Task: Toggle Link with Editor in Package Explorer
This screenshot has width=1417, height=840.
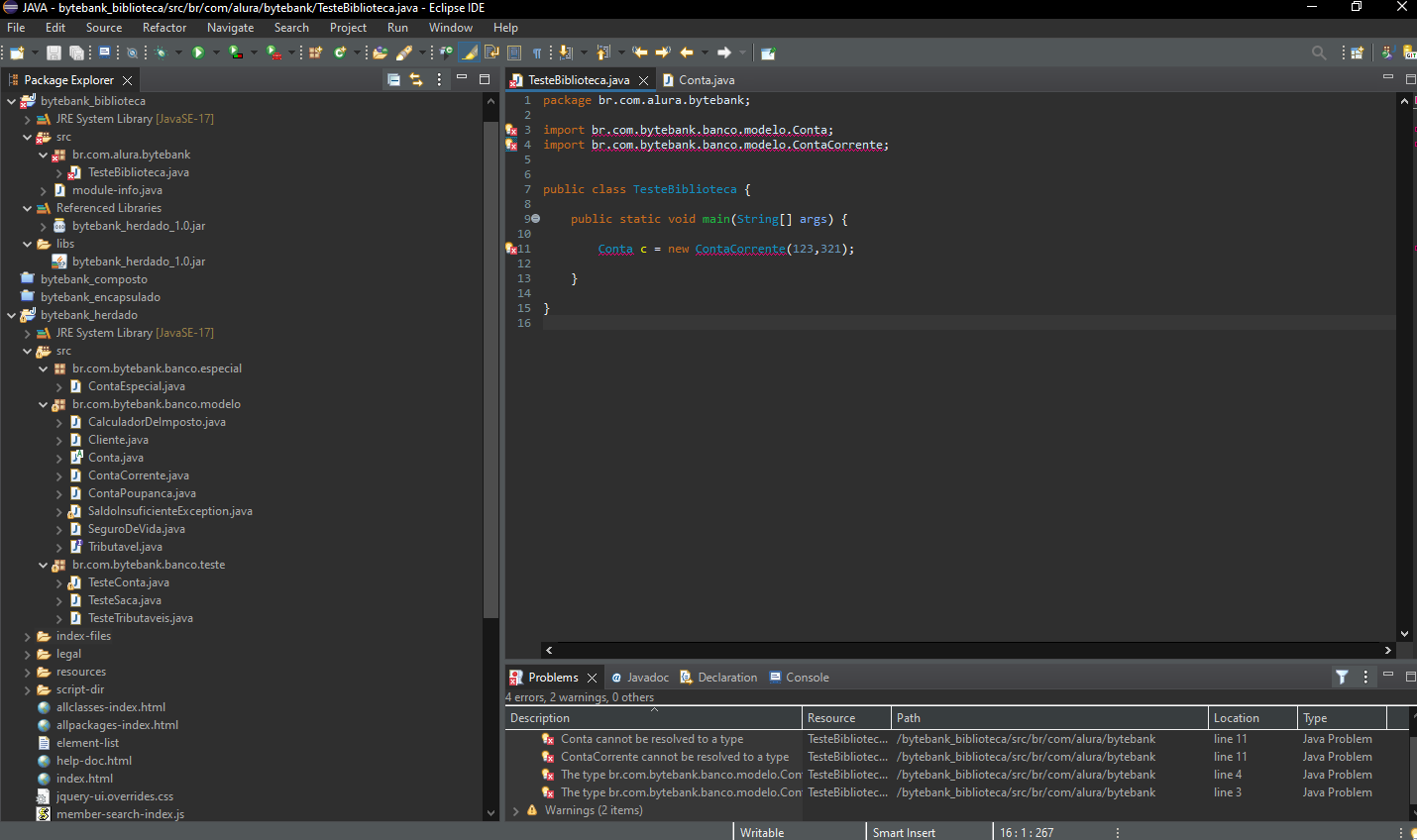Action: pos(416,79)
